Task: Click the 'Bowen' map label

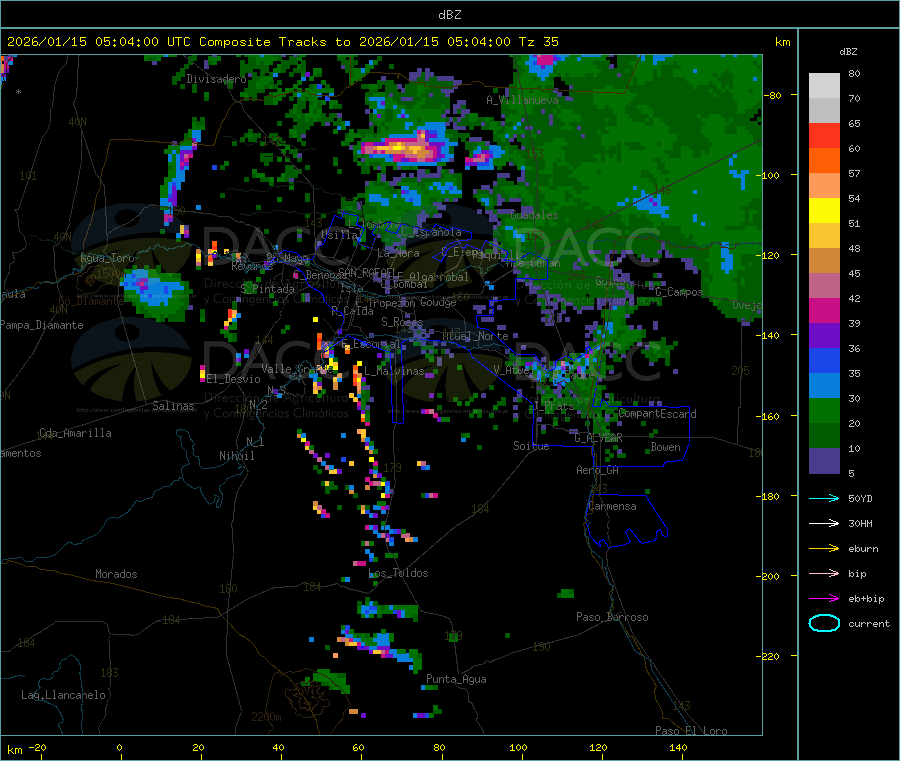Action: pos(665,447)
